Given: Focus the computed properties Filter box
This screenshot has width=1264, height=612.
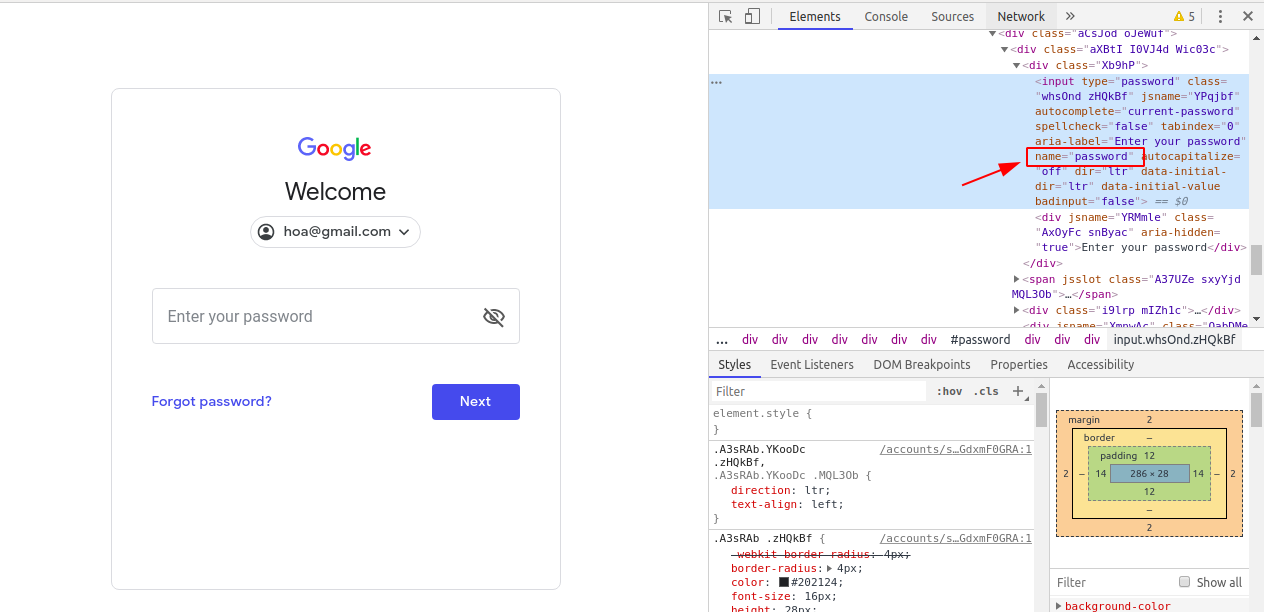Looking at the screenshot, I should click(1112, 582).
